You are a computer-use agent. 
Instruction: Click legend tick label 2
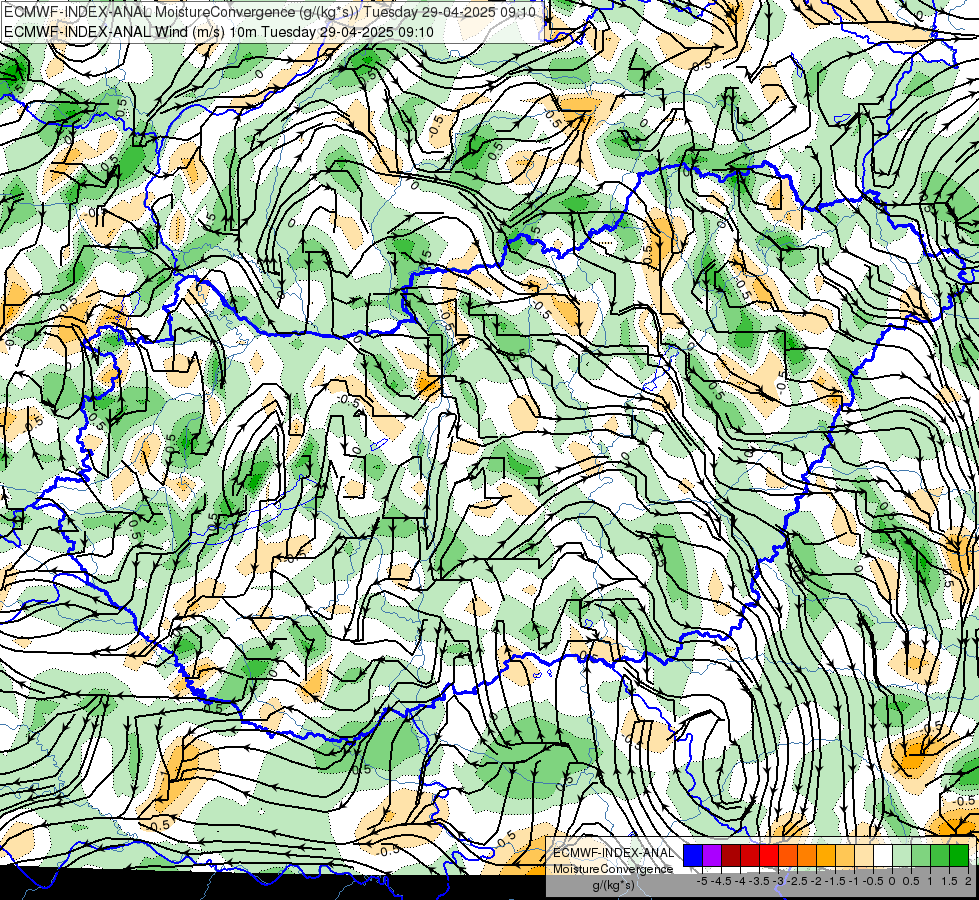968,881
